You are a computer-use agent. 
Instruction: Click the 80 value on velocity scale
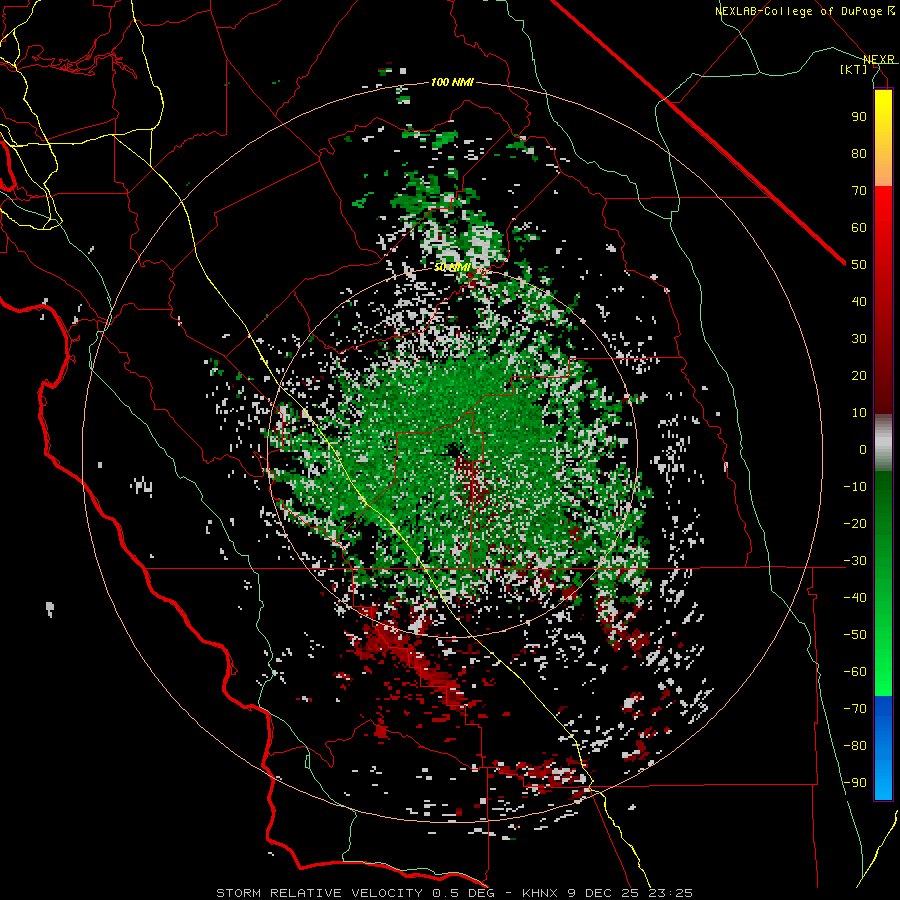click(x=859, y=154)
